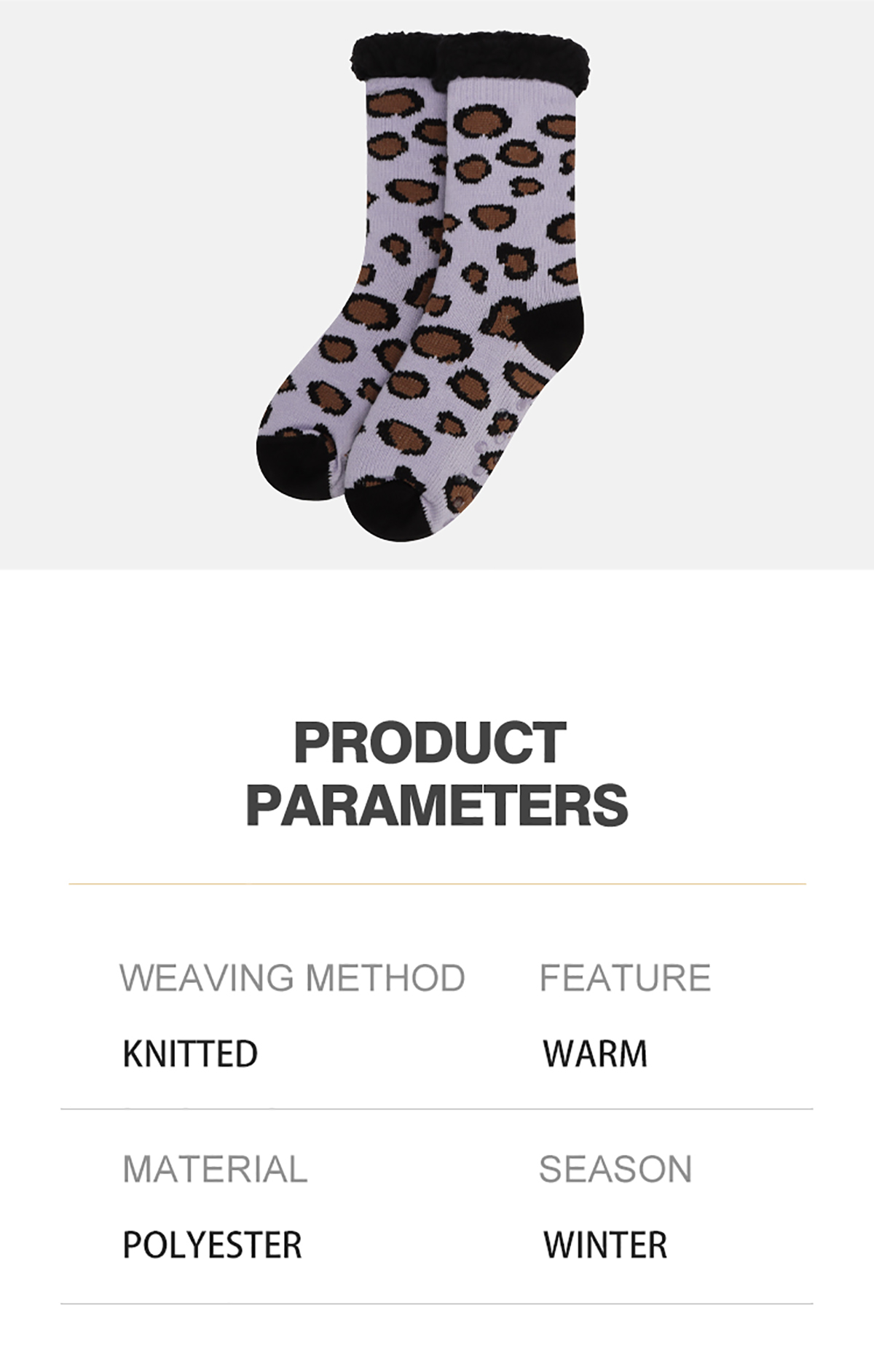
Task: Select the FEATURE label
Action: click(625, 978)
